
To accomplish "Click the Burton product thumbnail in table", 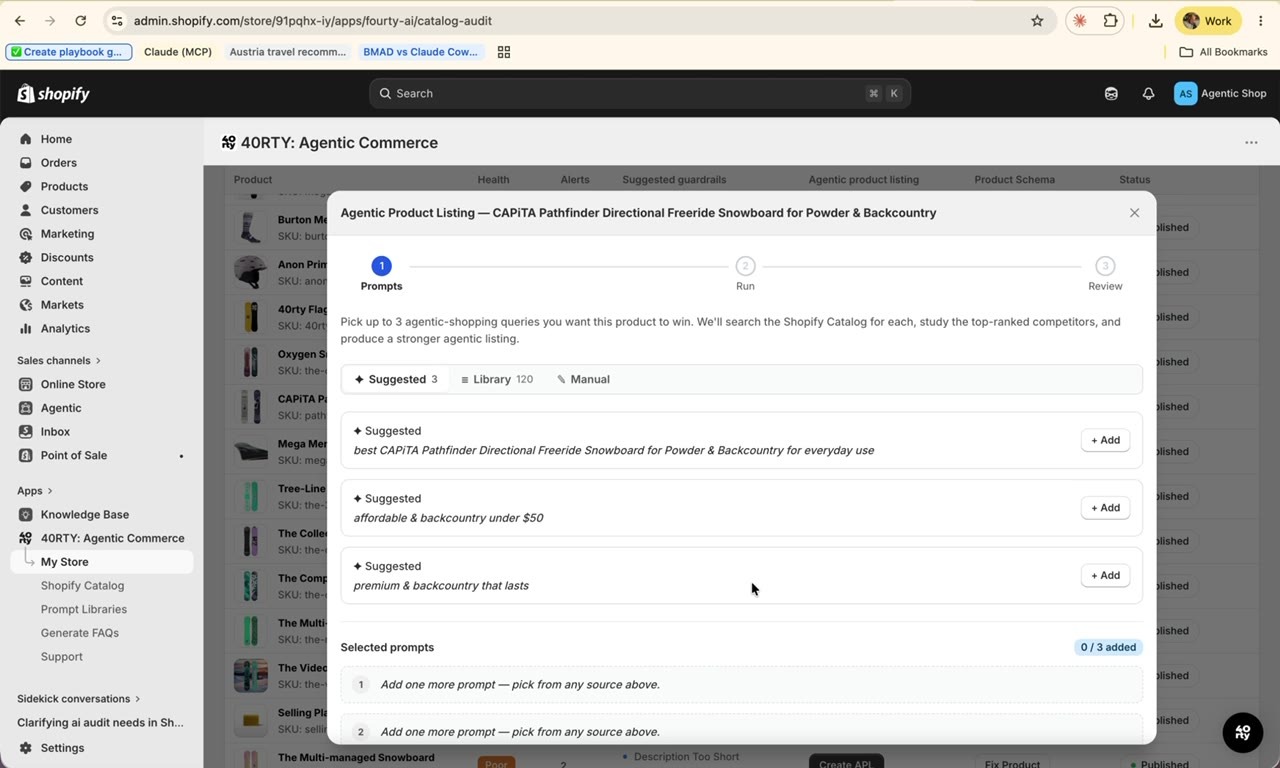I will [x=250, y=227].
